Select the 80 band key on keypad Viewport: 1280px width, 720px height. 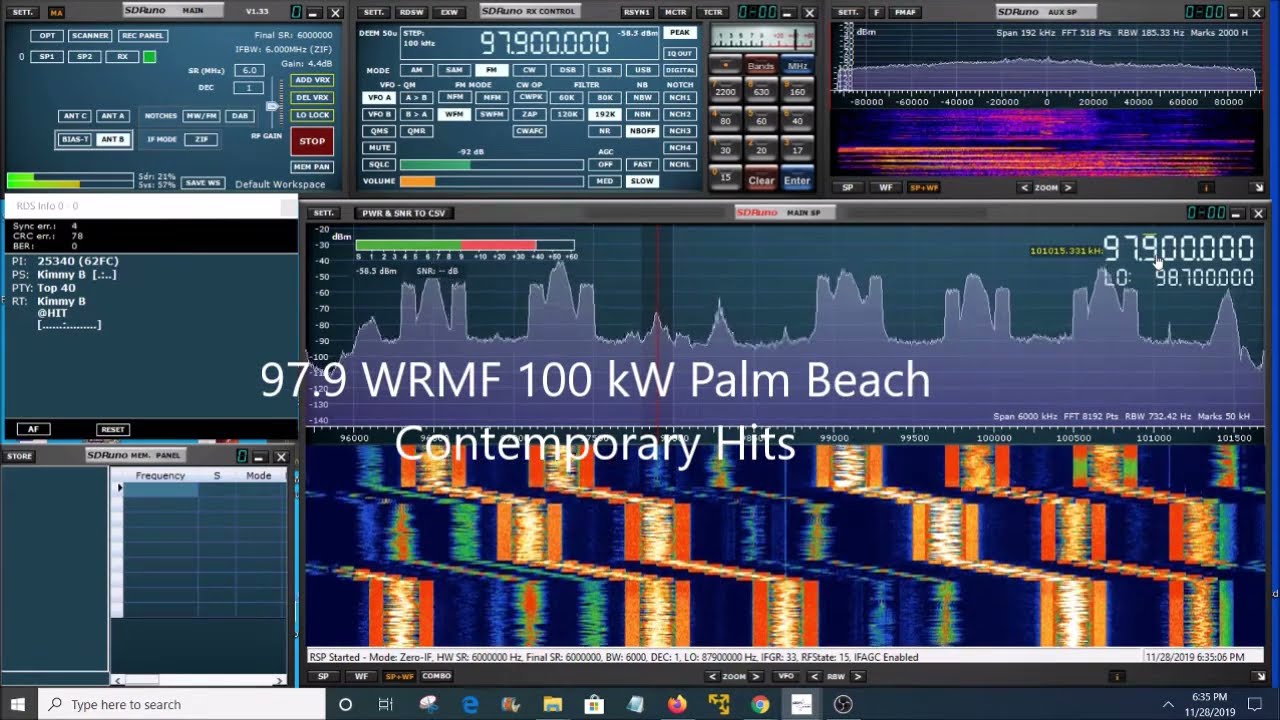click(x=725, y=121)
